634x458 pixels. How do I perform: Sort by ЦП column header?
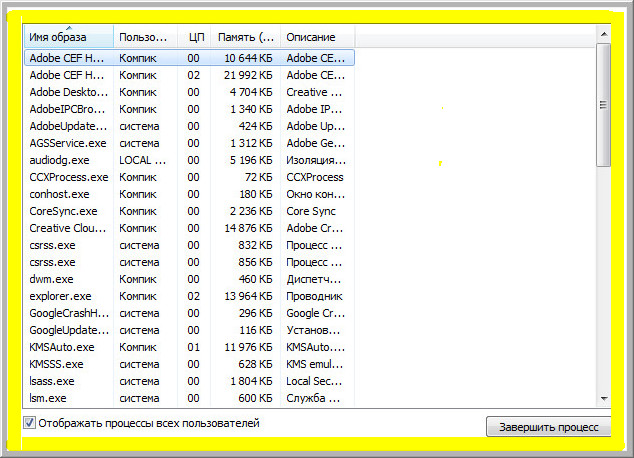point(194,37)
